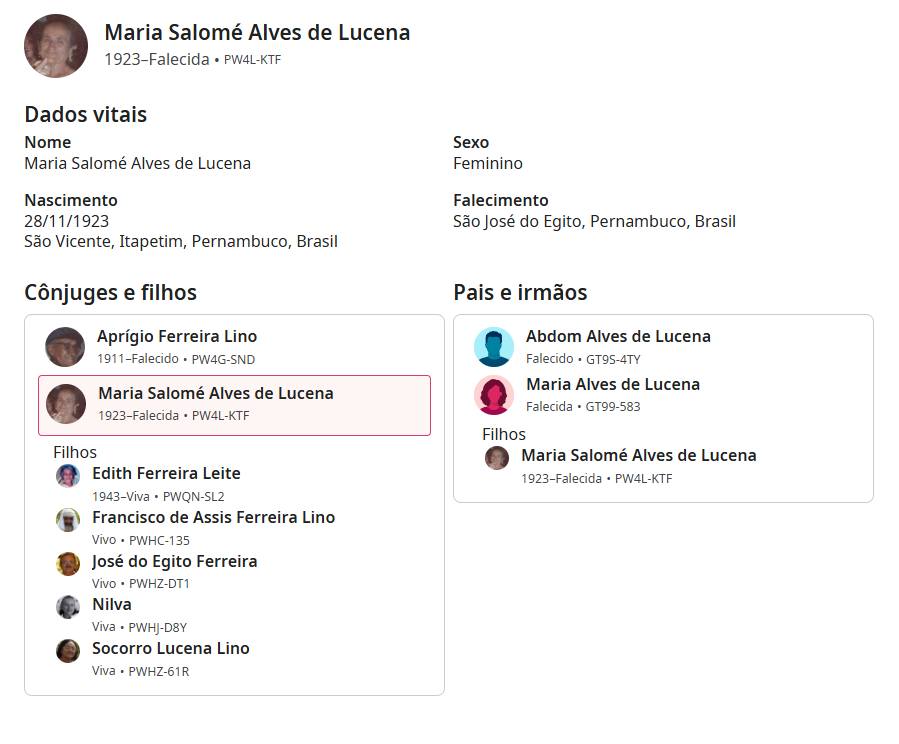Click the small photo beside sibling Maria Salomé
This screenshot has height=744, width=899.
(x=497, y=458)
